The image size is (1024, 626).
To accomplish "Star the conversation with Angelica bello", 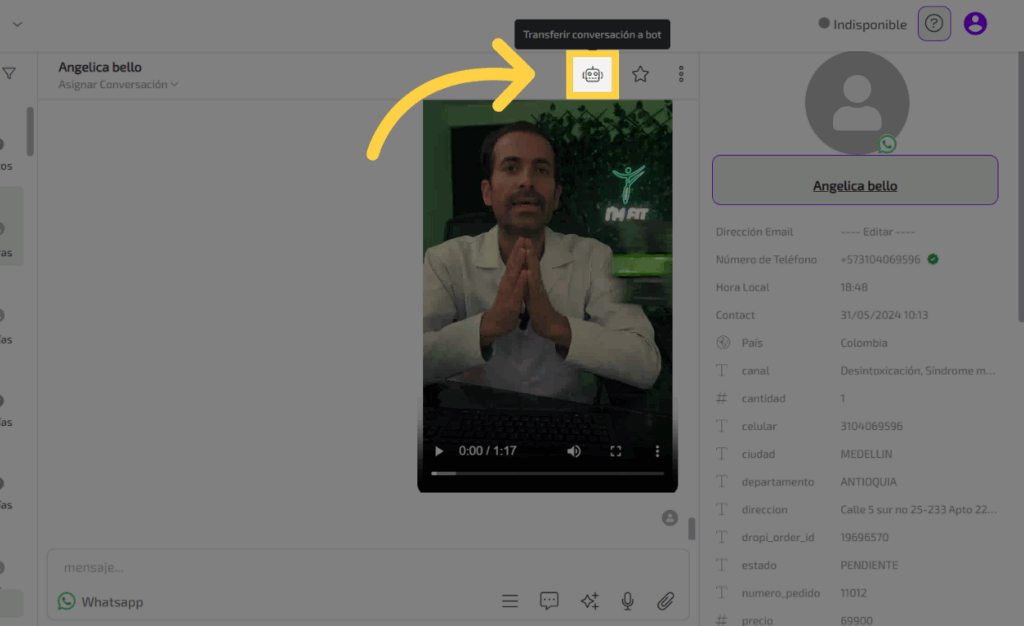I will point(640,74).
